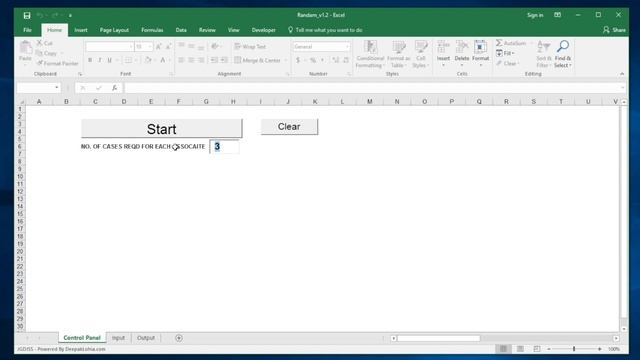Decrease font size with smaller A icon
Viewport: 640px width, 360px height.
pyautogui.click(x=168, y=47)
